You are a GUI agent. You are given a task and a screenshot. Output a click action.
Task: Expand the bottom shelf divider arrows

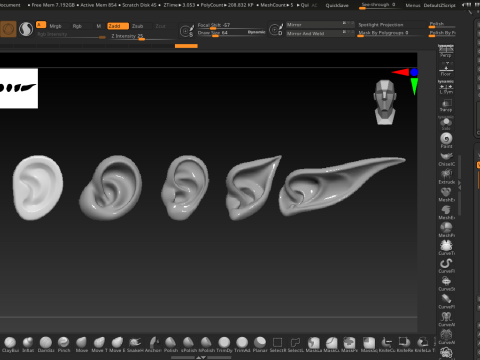click(201, 357)
